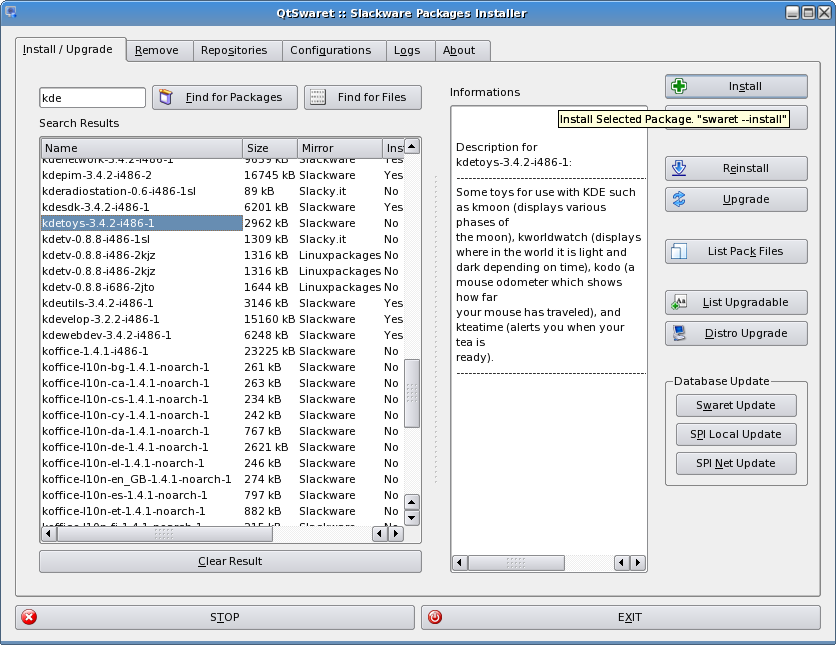
Task: Click the 16745 kB size cell
Action: pyautogui.click(x=269, y=175)
